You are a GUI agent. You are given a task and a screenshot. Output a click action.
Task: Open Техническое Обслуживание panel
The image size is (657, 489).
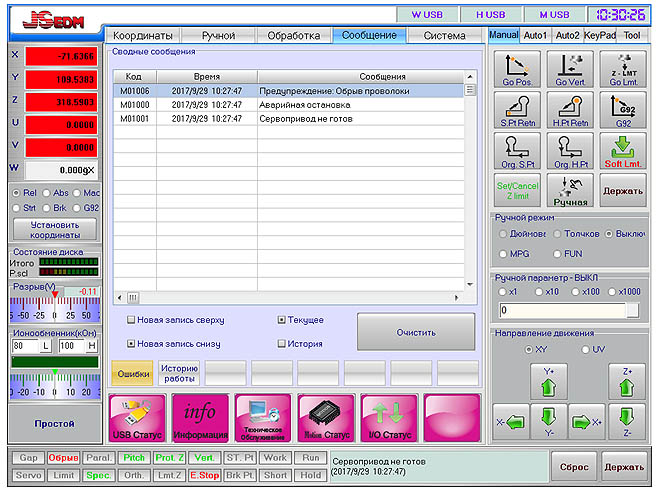coord(263,418)
